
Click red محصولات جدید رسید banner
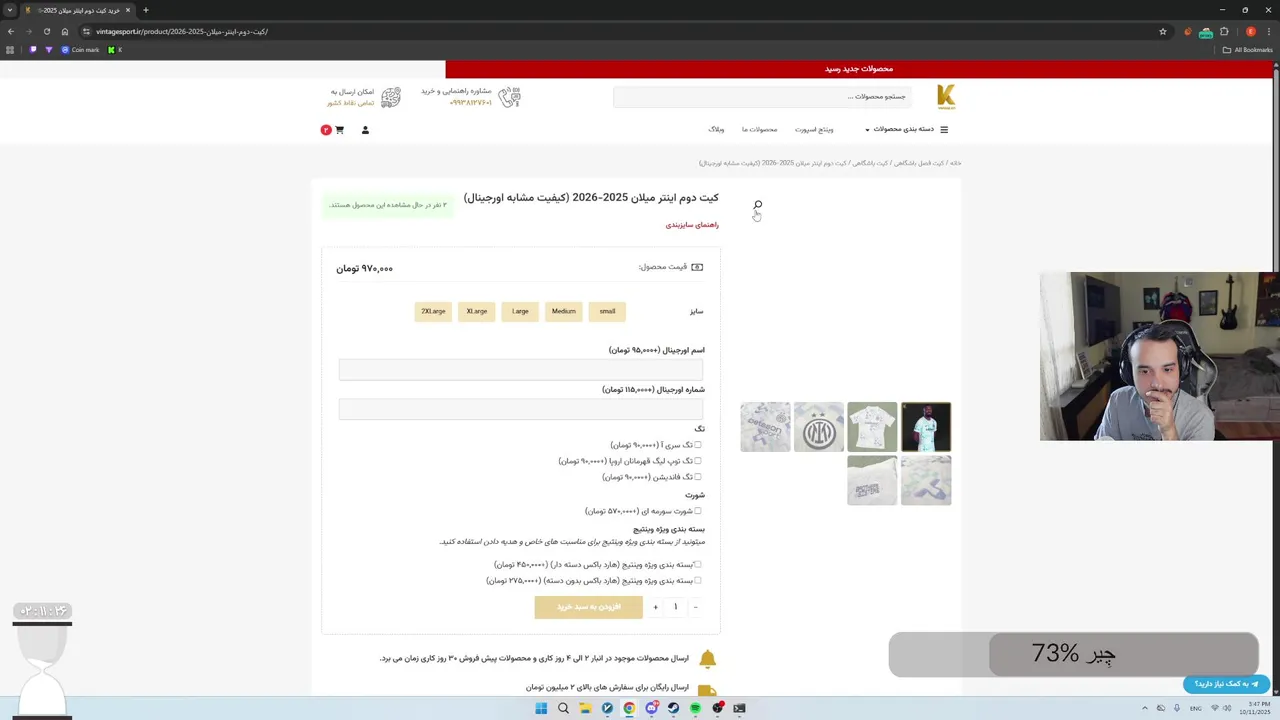[860, 69]
